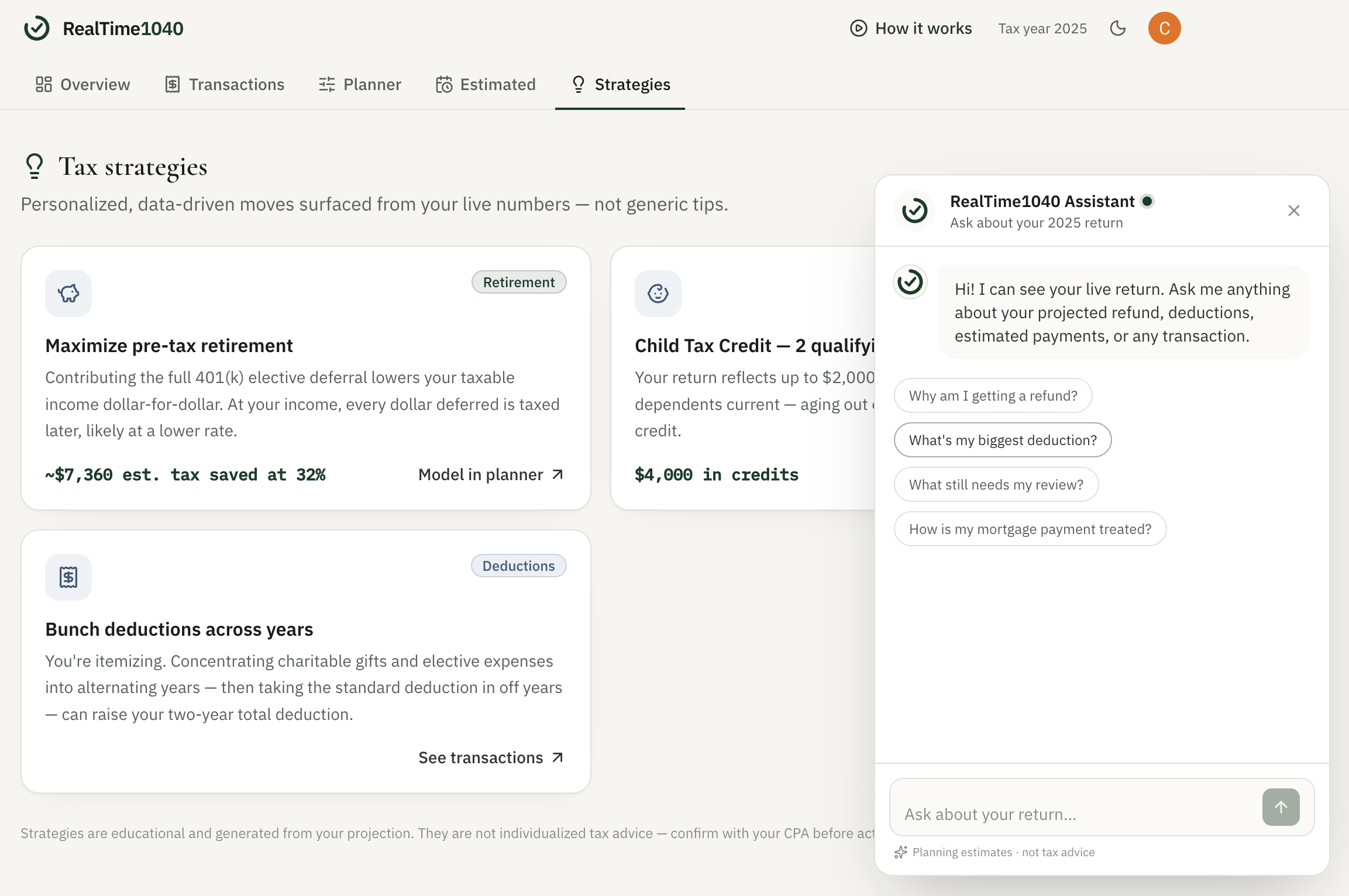Click the green online status dot
This screenshot has height=896, width=1349.
click(x=1147, y=201)
